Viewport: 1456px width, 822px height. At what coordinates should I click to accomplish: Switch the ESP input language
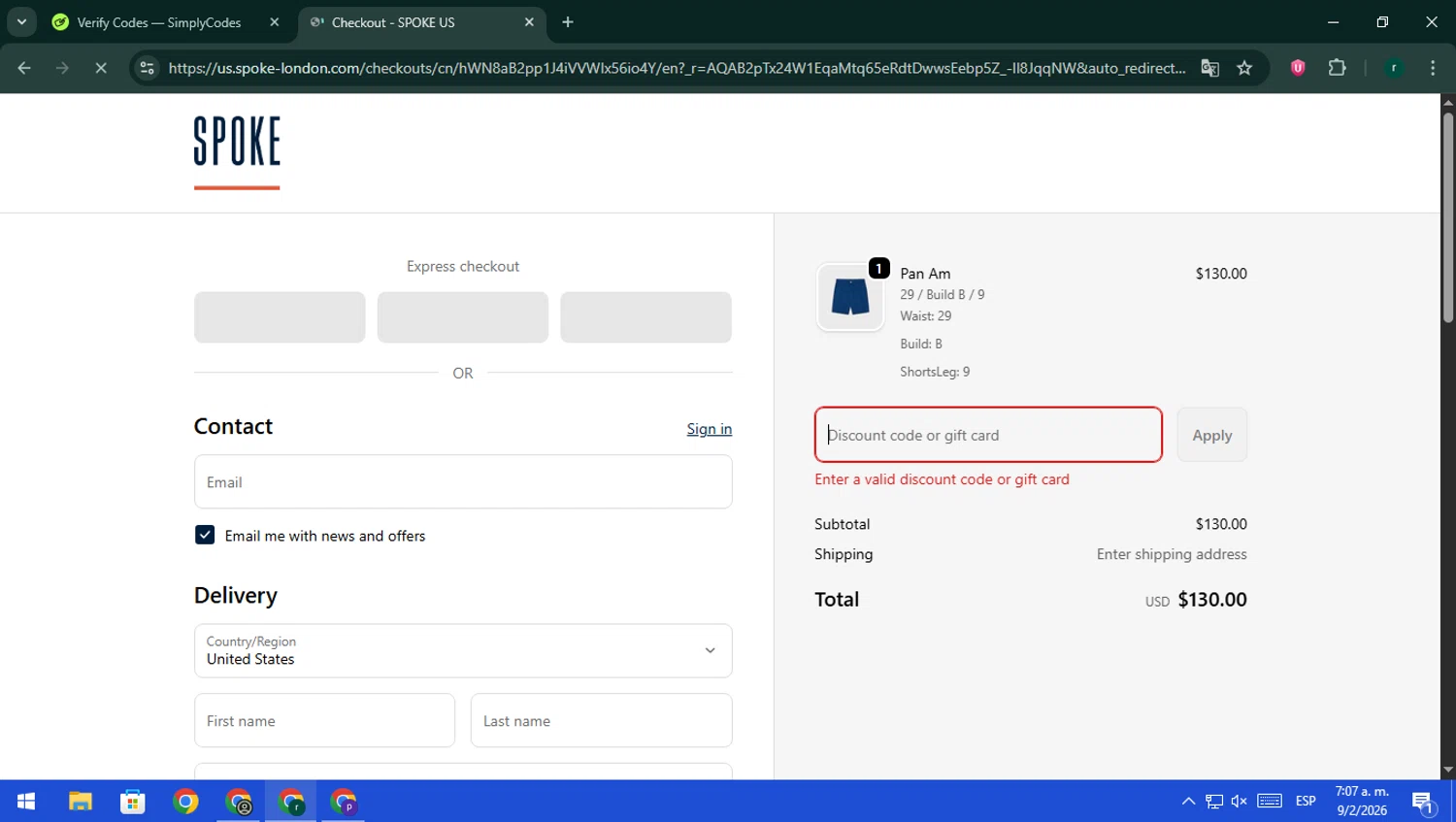tap(1306, 802)
